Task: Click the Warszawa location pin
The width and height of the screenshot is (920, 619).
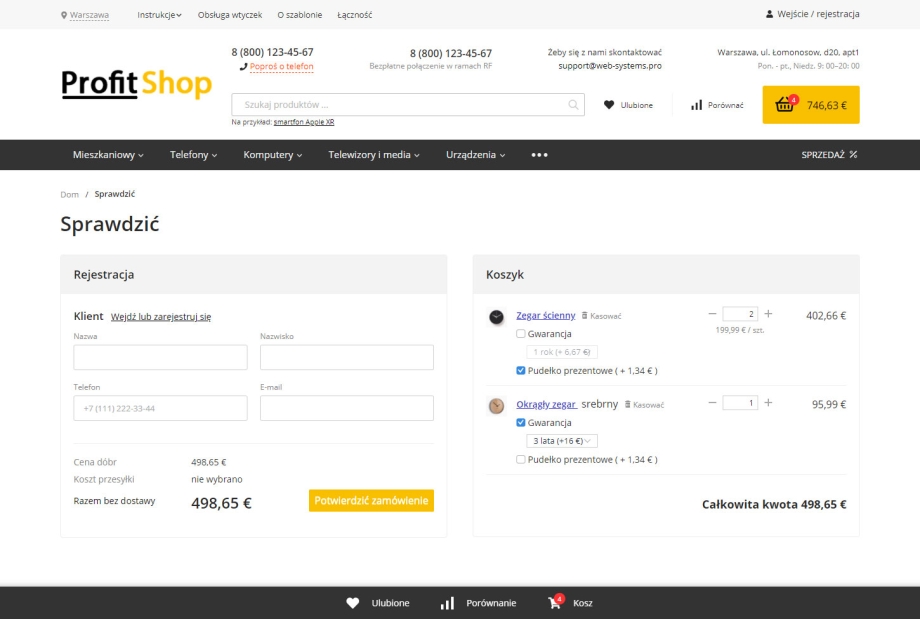Action: pyautogui.click(x=64, y=15)
